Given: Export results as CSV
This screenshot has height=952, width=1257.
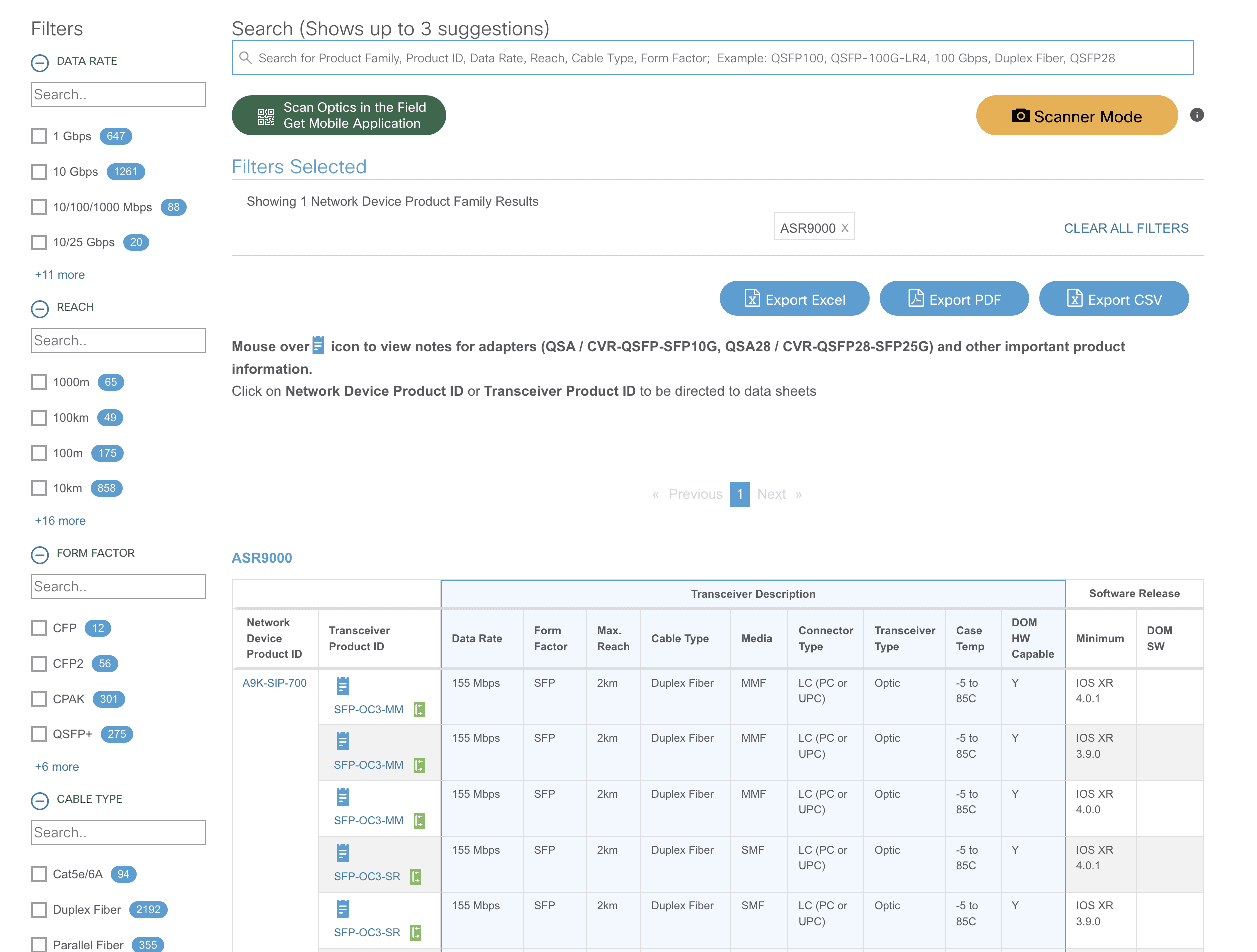Looking at the screenshot, I should pyautogui.click(x=1114, y=299).
